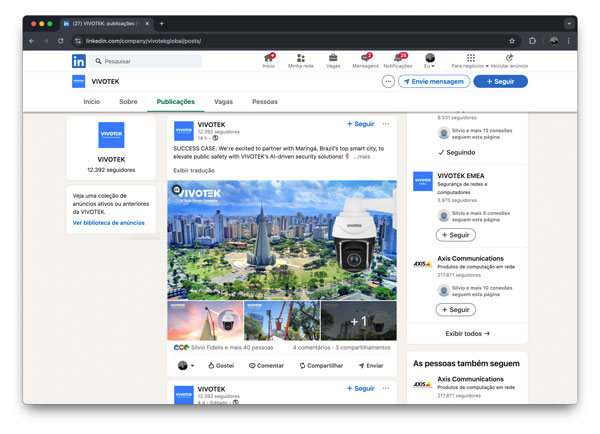This screenshot has height=434, width=600.
Task: Select the Publicações tab
Action: click(176, 102)
